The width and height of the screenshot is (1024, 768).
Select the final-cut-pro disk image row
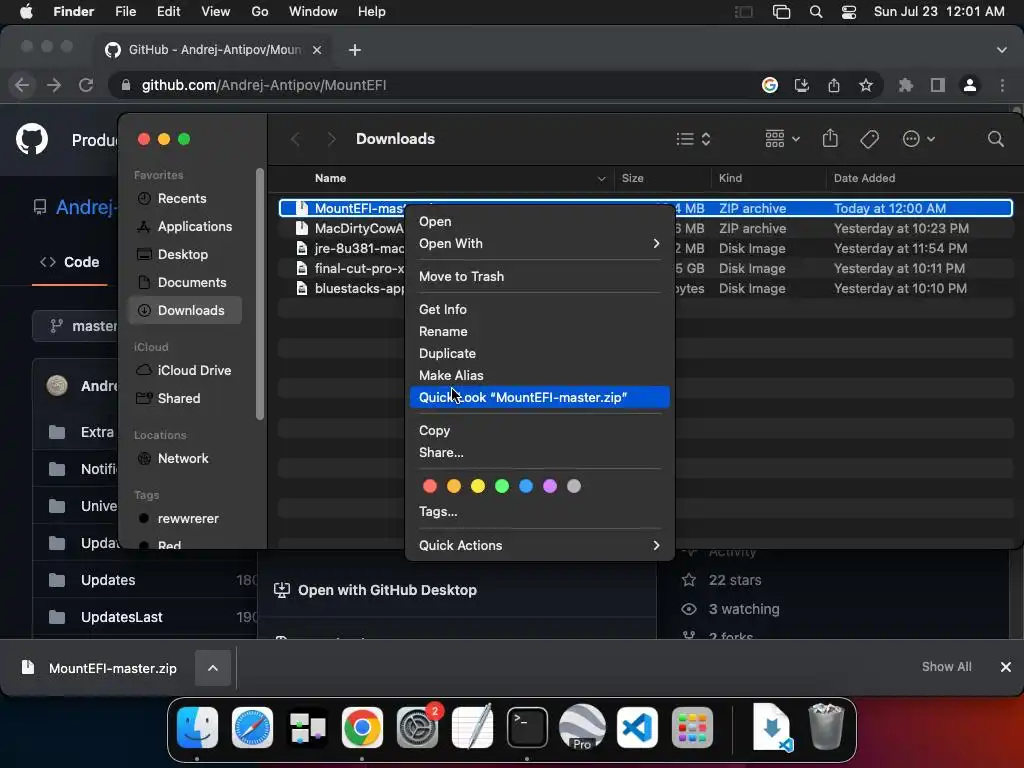coord(645,268)
